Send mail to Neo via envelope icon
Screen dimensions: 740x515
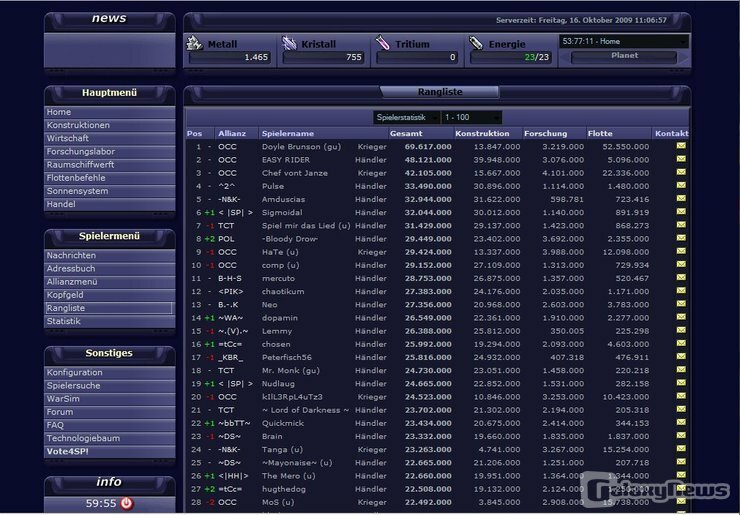tap(681, 304)
